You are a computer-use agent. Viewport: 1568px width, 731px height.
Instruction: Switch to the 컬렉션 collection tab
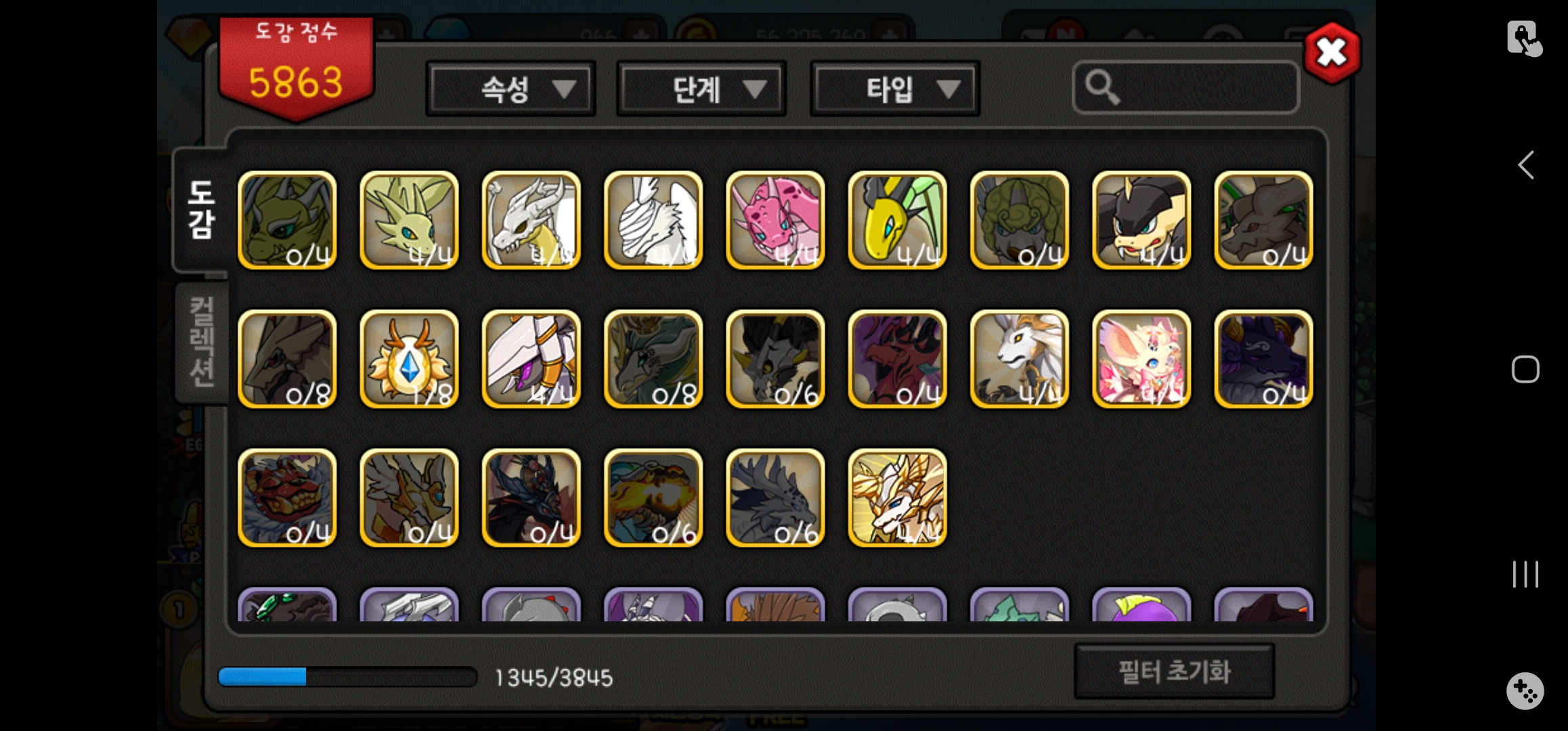coord(202,342)
